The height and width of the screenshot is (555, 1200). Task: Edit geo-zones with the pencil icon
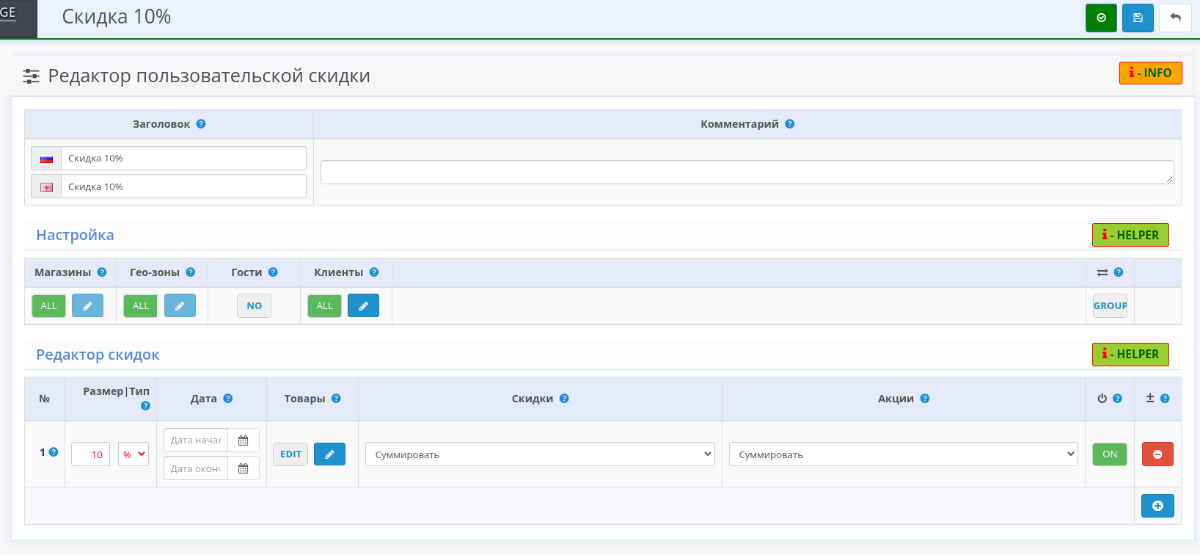(x=180, y=306)
